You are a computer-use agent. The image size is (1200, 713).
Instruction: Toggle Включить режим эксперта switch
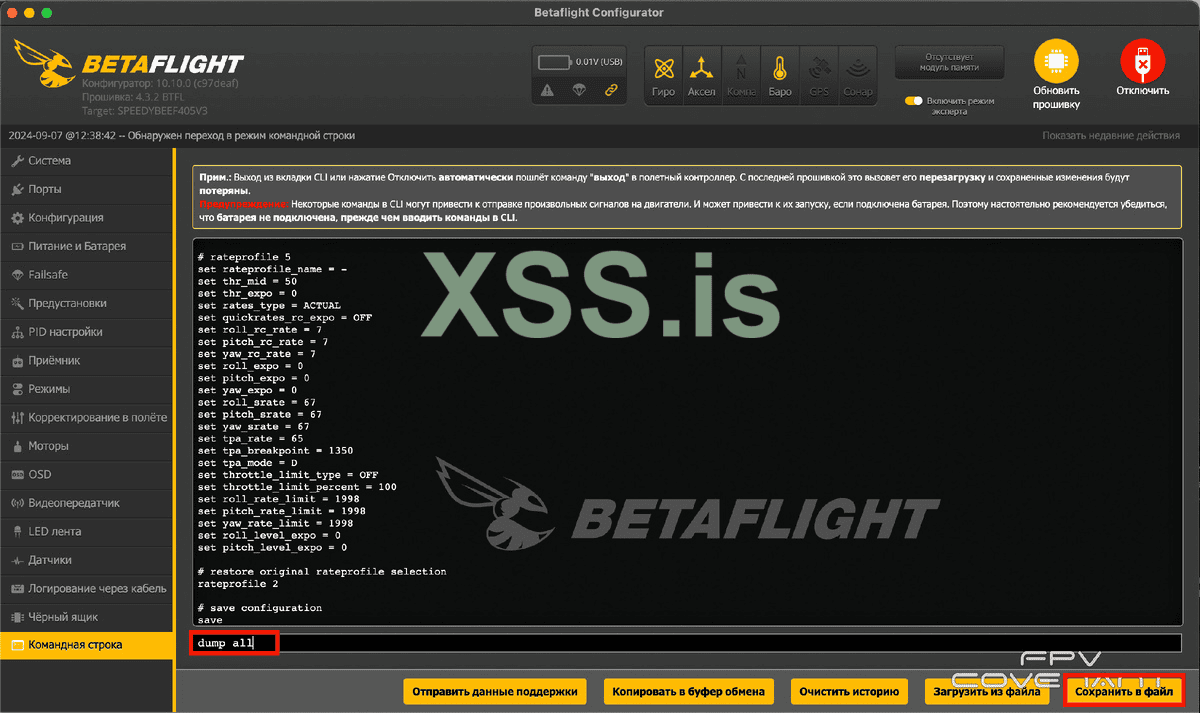pyautogui.click(x=912, y=101)
